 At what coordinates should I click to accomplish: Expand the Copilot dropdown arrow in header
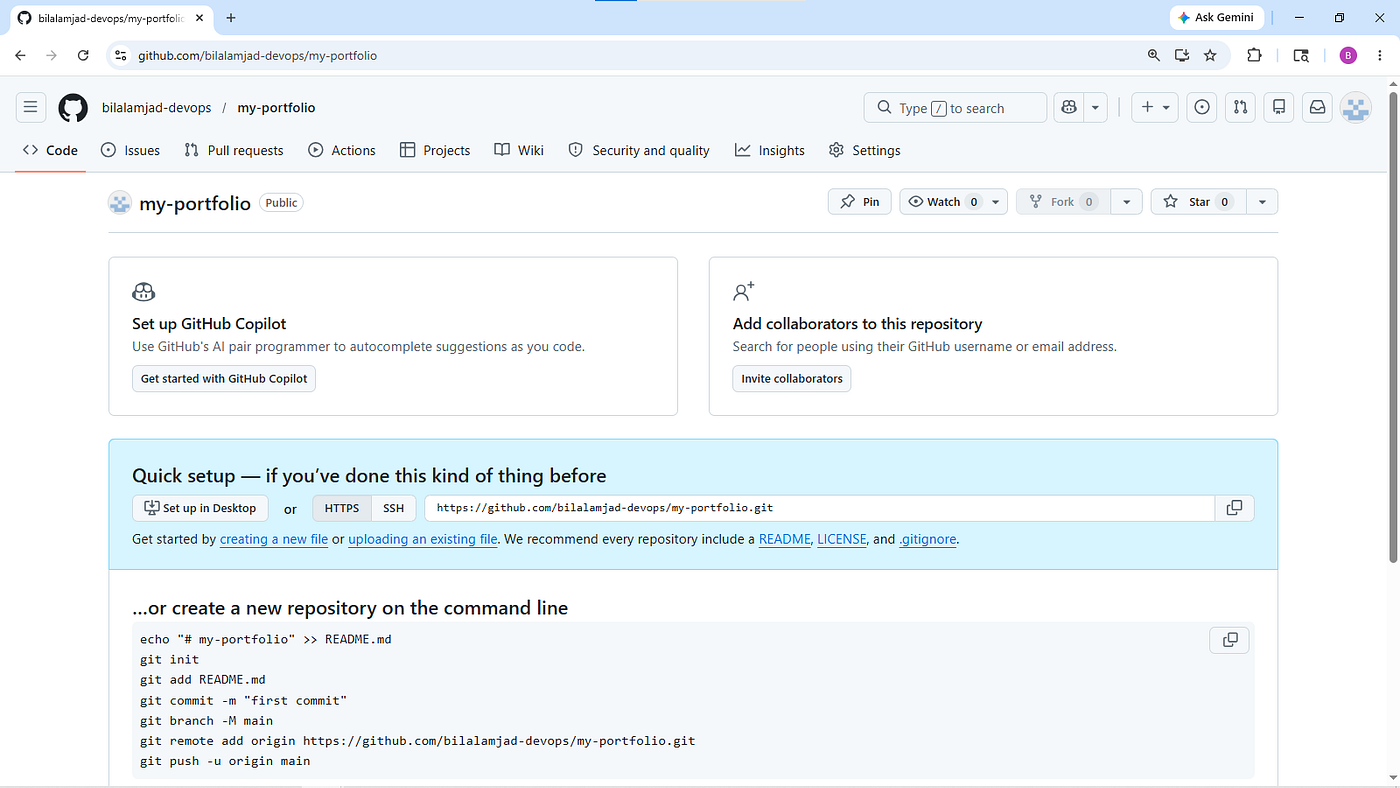[x=1096, y=108]
